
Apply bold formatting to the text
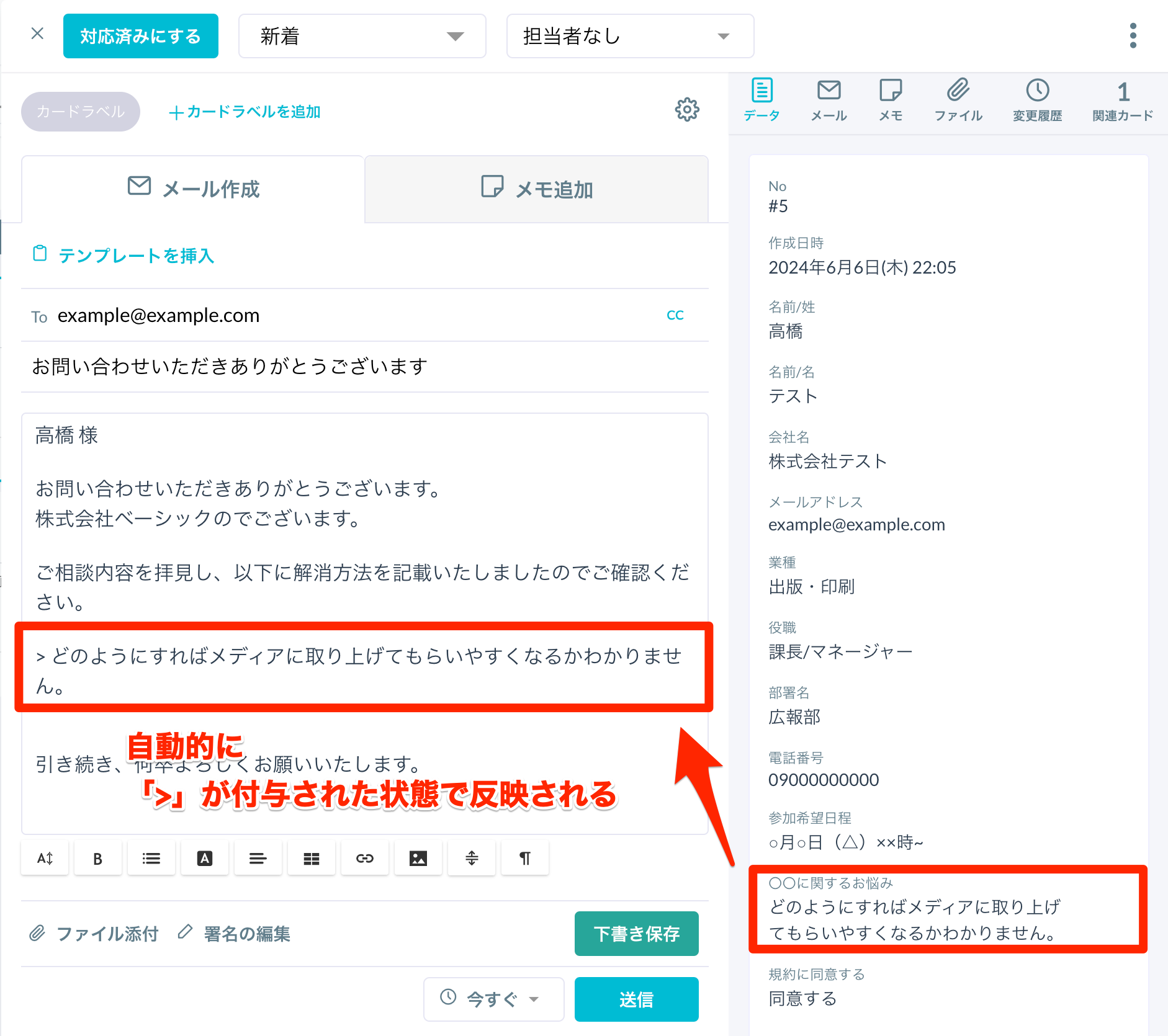coord(97,858)
